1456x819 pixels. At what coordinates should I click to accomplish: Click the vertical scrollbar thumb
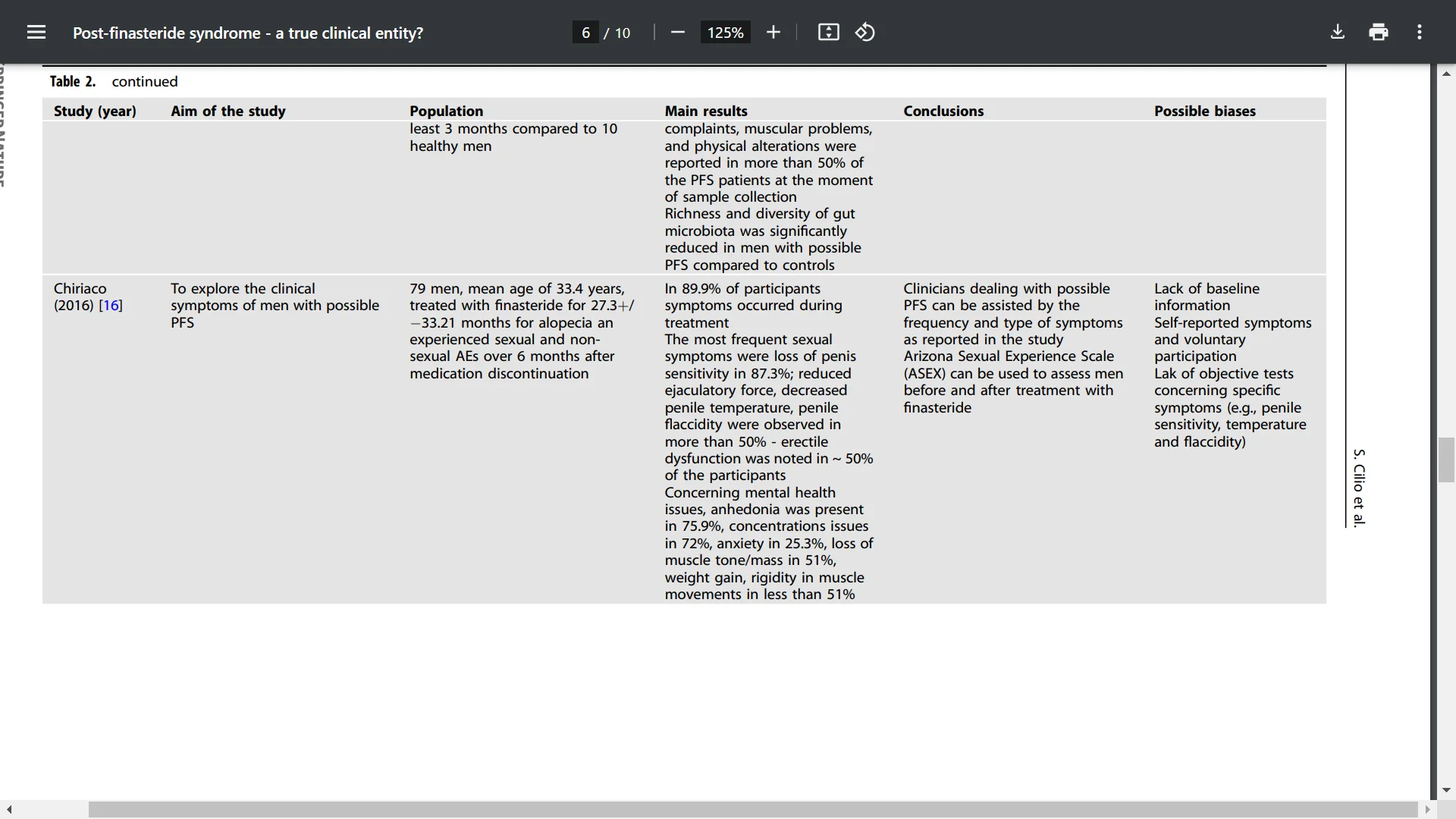1446,460
